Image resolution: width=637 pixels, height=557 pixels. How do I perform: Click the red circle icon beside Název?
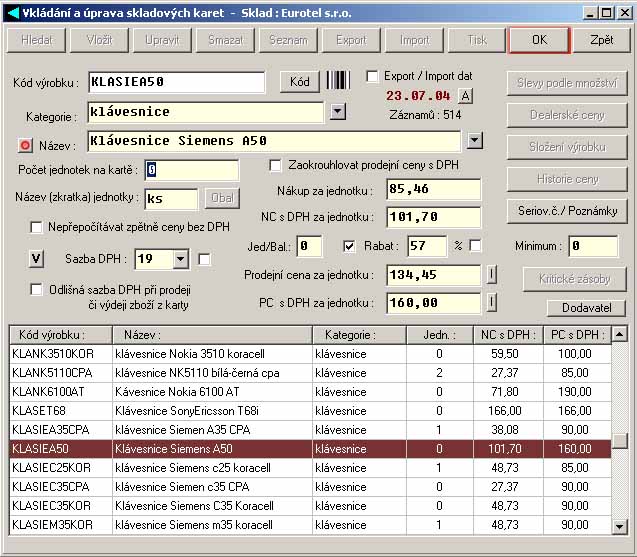click(25, 145)
